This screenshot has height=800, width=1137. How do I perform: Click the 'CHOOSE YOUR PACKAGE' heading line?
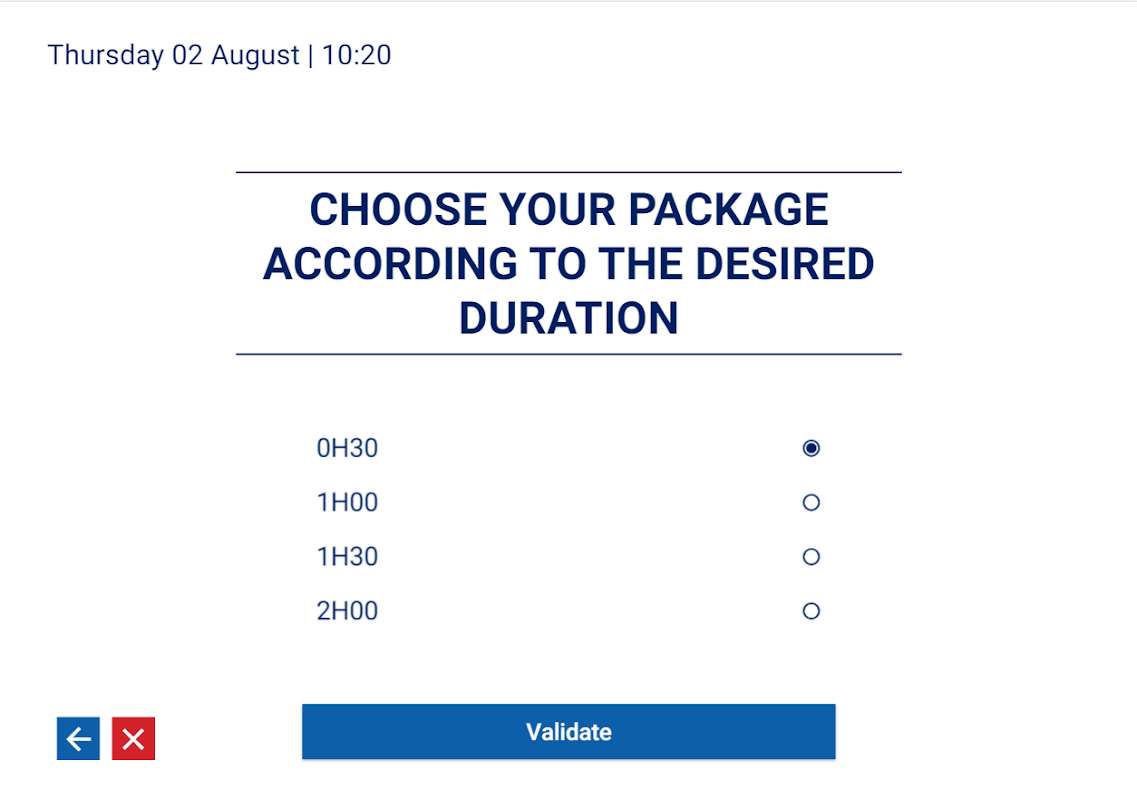click(568, 210)
